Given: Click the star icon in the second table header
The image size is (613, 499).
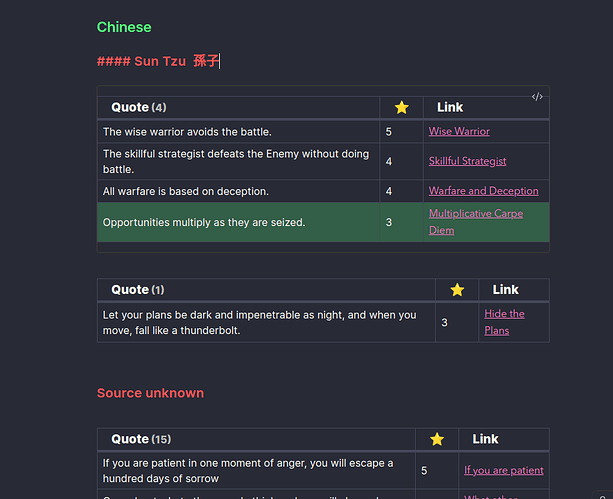Looking at the screenshot, I should coord(457,290).
